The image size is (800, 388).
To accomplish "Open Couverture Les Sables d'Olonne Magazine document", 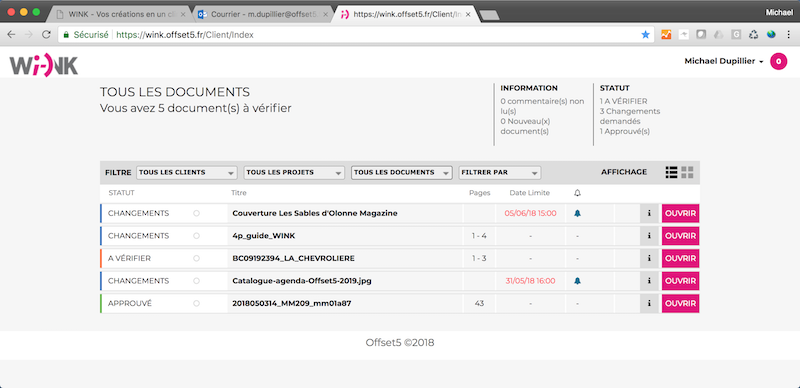I will (x=681, y=213).
